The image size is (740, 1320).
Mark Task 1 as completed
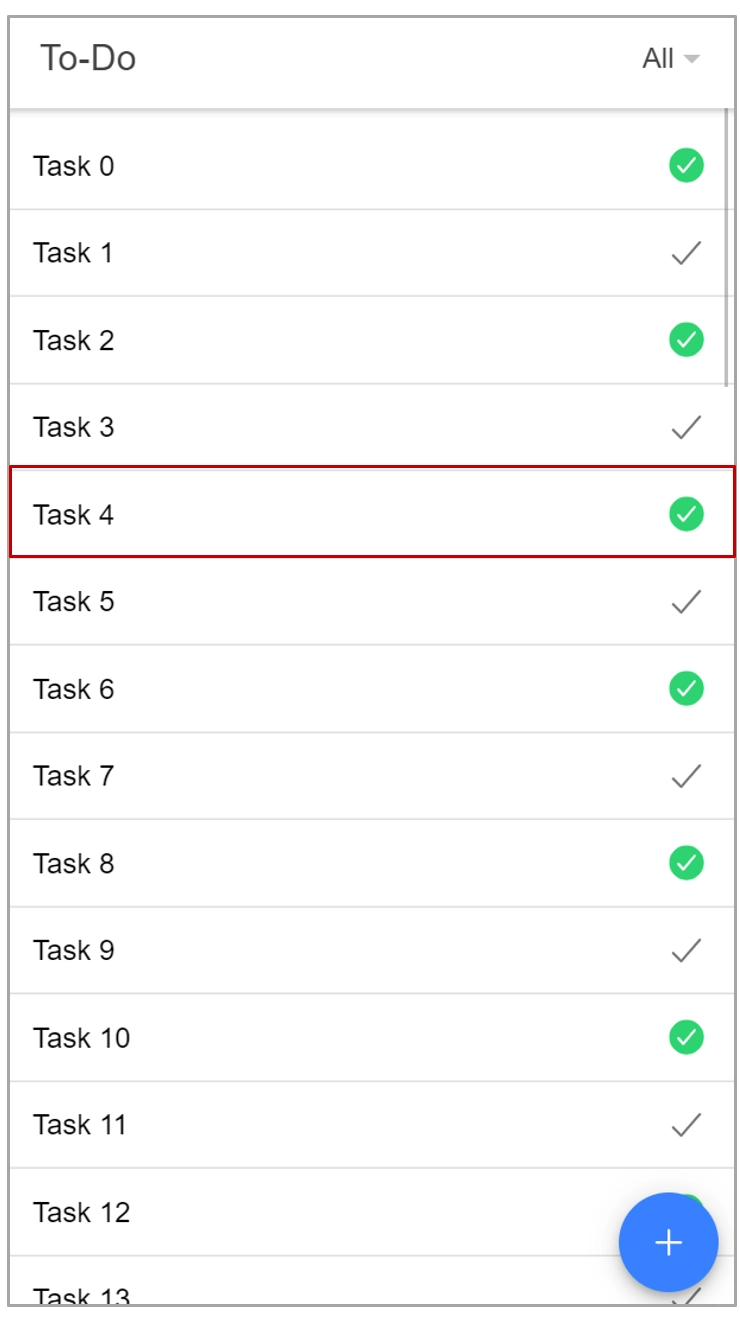pos(686,253)
